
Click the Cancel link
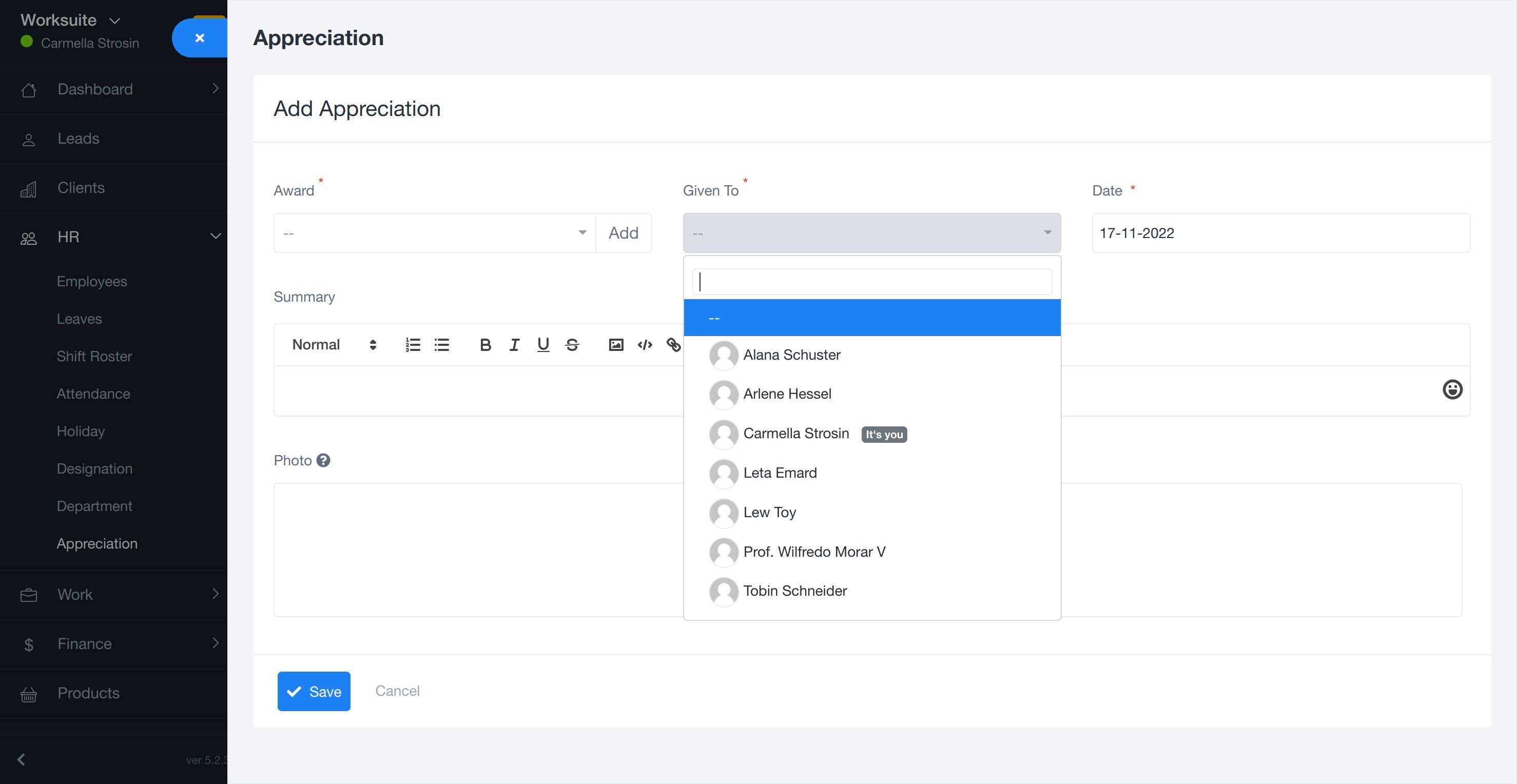pyautogui.click(x=398, y=691)
